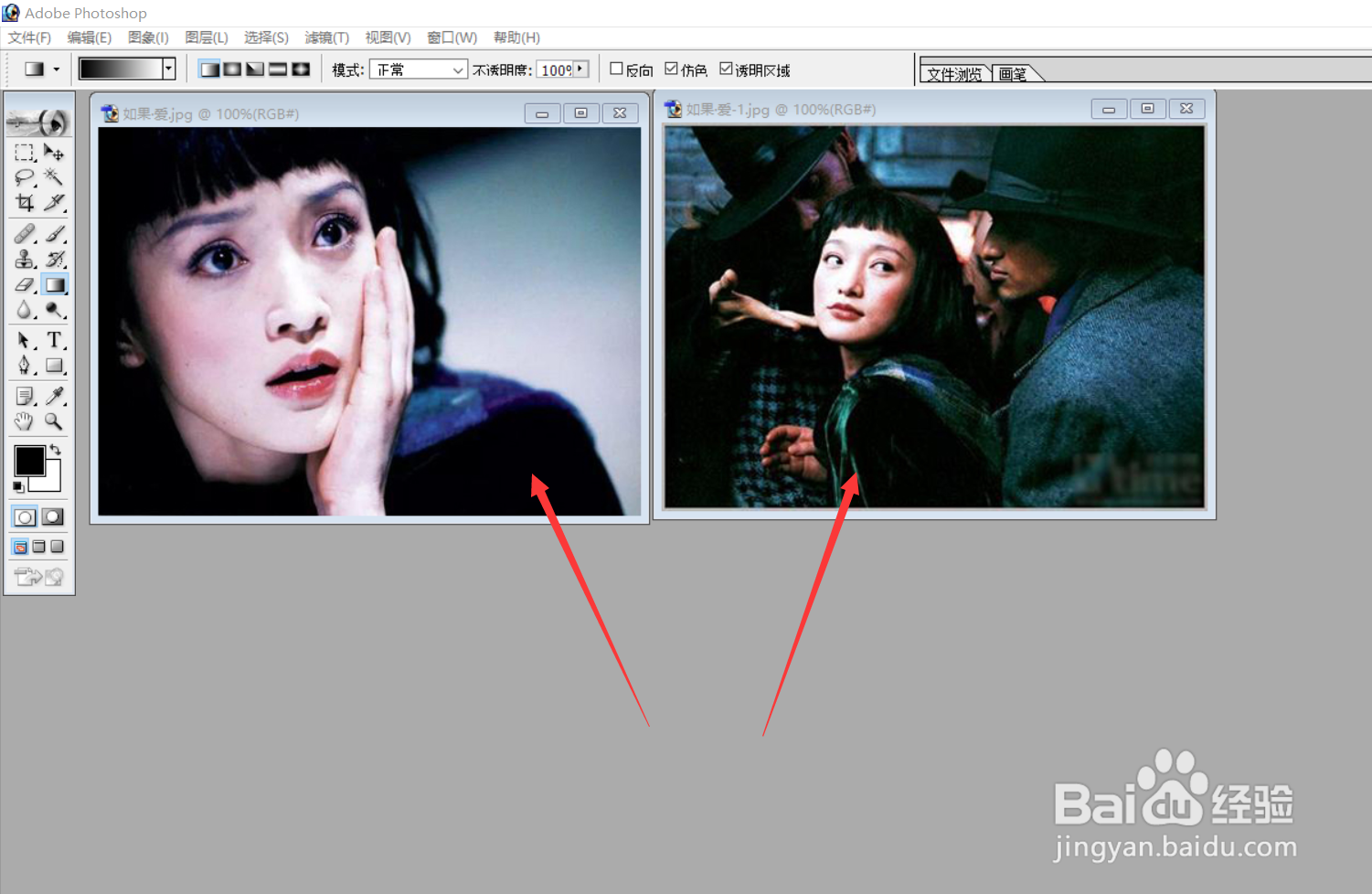This screenshot has width=1372, height=894.
Task: Switch to the 画笔 tab
Action: click(x=1013, y=74)
